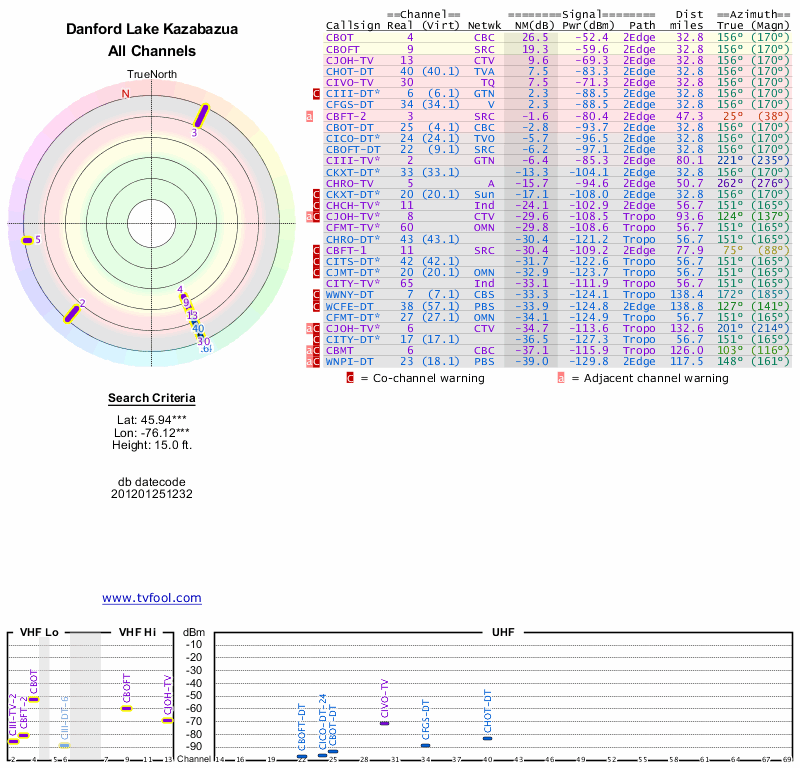The image size is (800, 768).
Task: Select the channel 2 marker on radar plot
Action: point(74,312)
